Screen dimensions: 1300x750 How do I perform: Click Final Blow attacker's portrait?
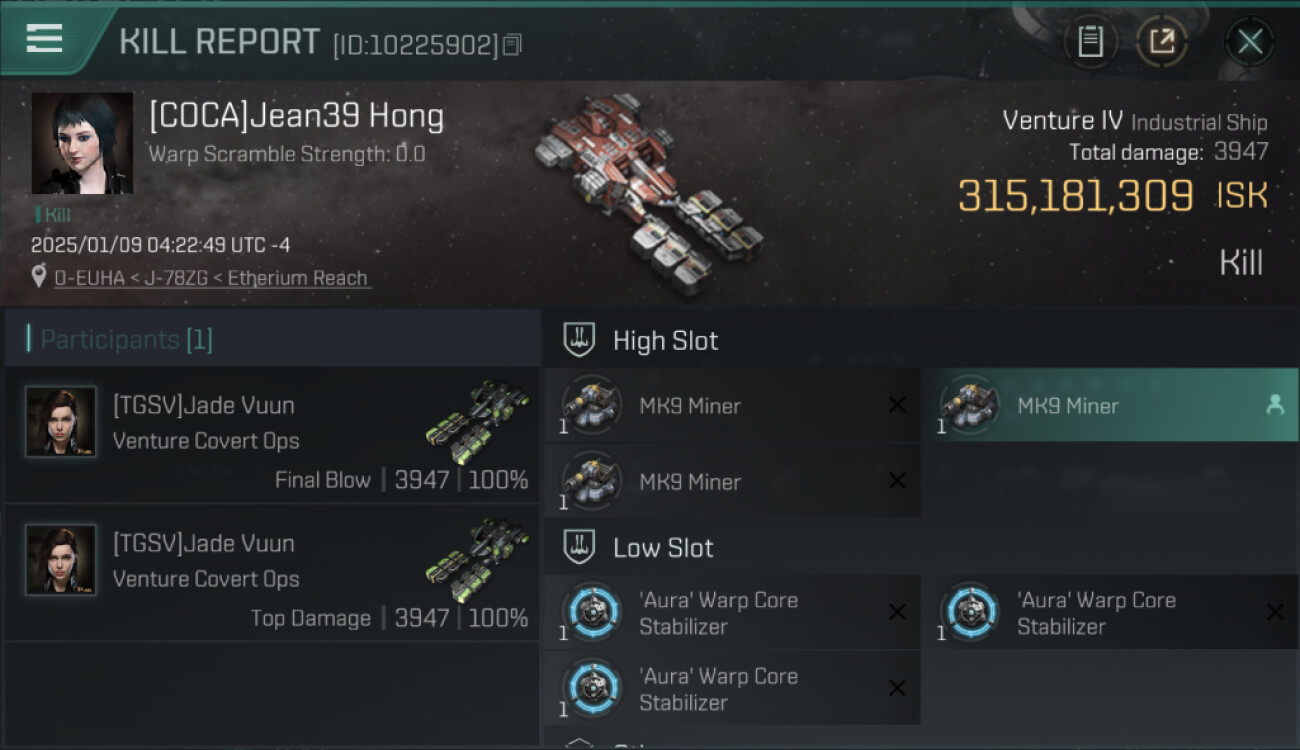pos(61,422)
